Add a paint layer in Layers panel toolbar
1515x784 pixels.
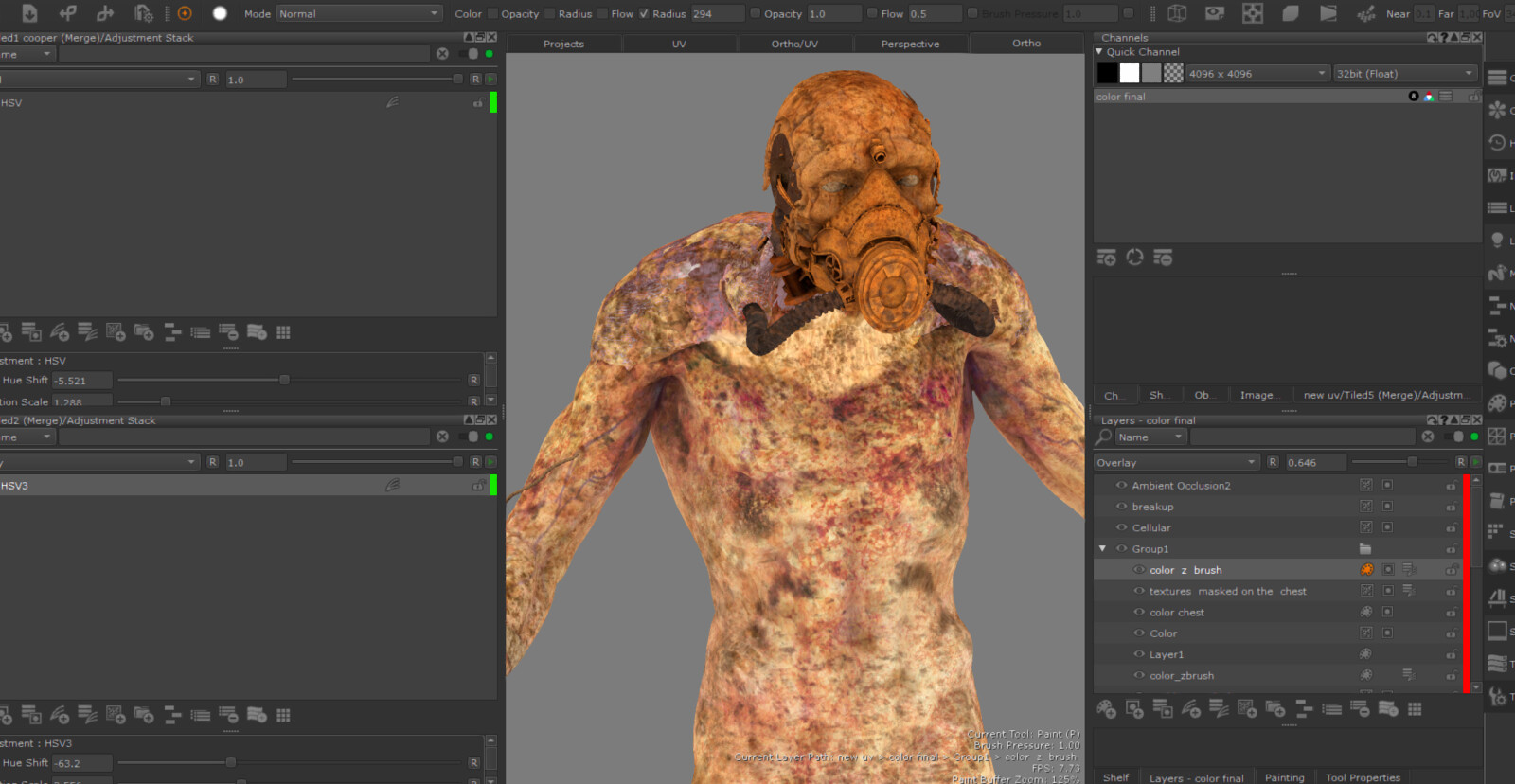click(1106, 709)
